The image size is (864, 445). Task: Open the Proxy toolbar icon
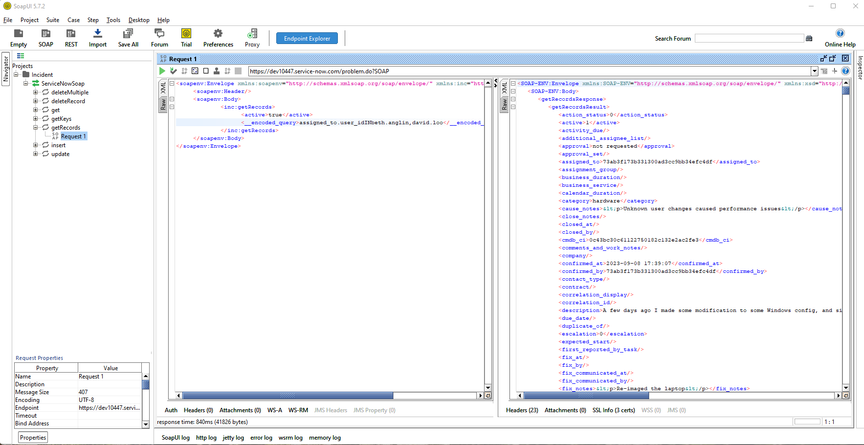click(x=252, y=37)
